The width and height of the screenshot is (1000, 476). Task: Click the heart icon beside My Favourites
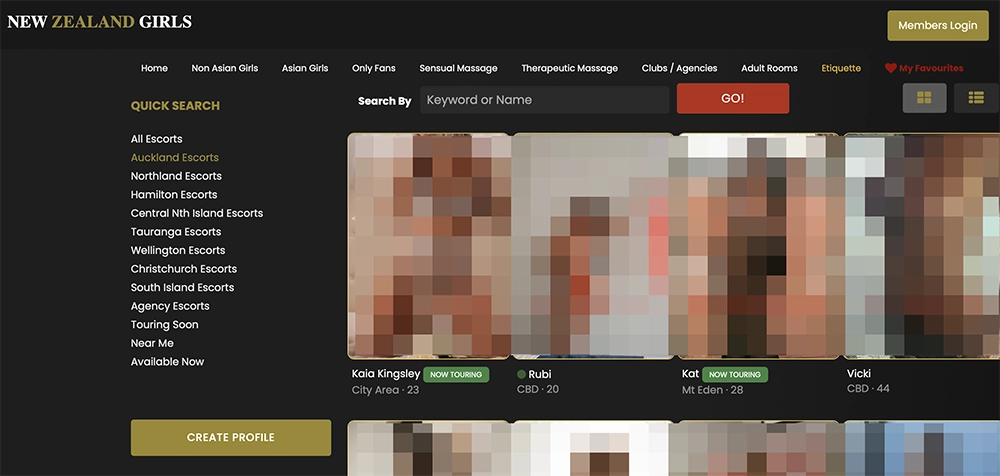(890, 69)
